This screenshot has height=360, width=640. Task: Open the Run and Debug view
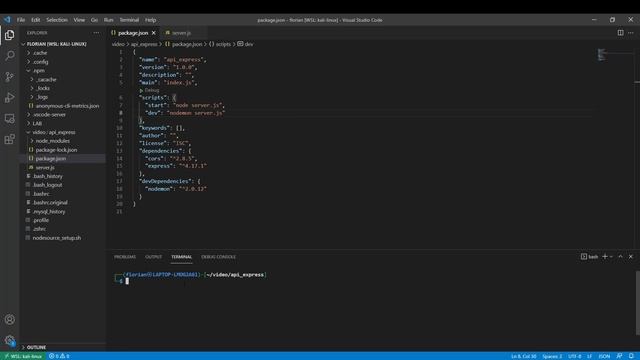point(9,98)
